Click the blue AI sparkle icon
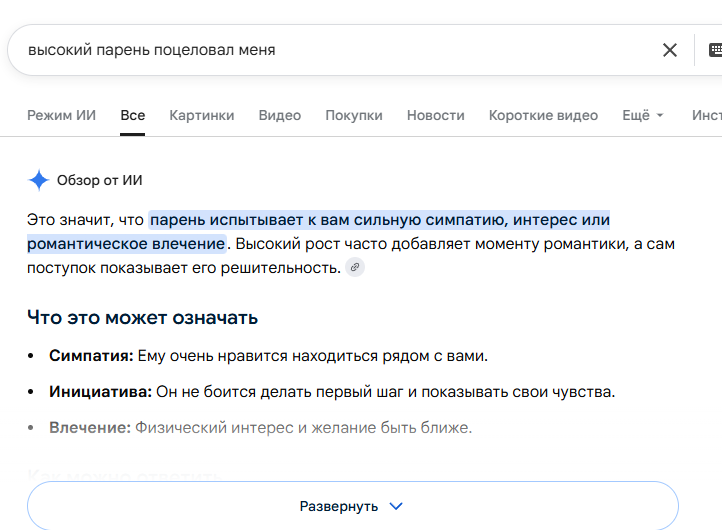Viewport: 722px width, 530px height. coord(39,180)
